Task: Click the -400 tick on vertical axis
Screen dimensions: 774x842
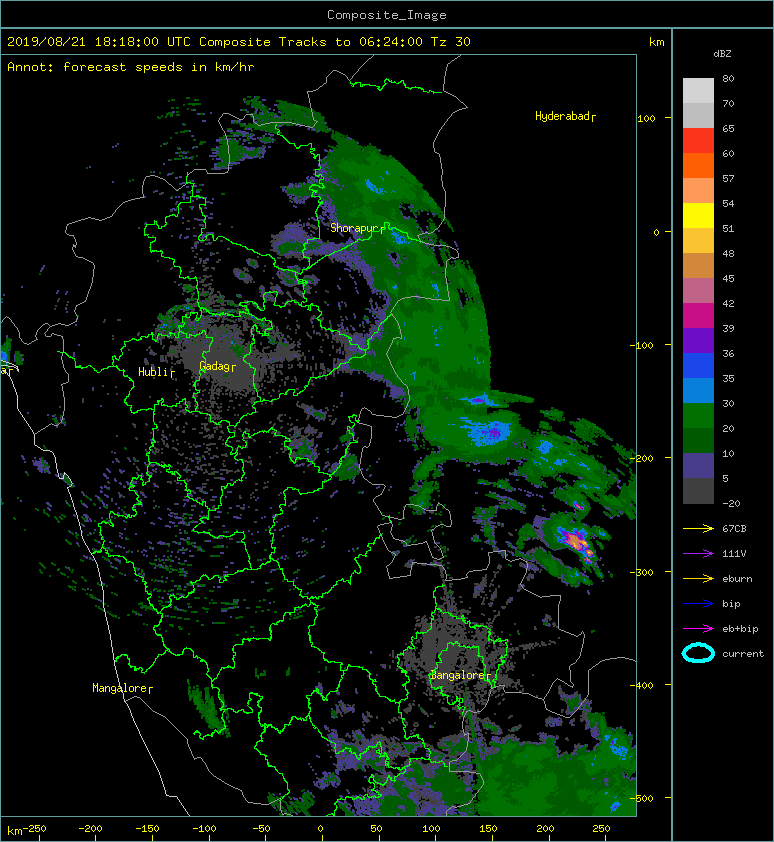Action: [x=641, y=685]
